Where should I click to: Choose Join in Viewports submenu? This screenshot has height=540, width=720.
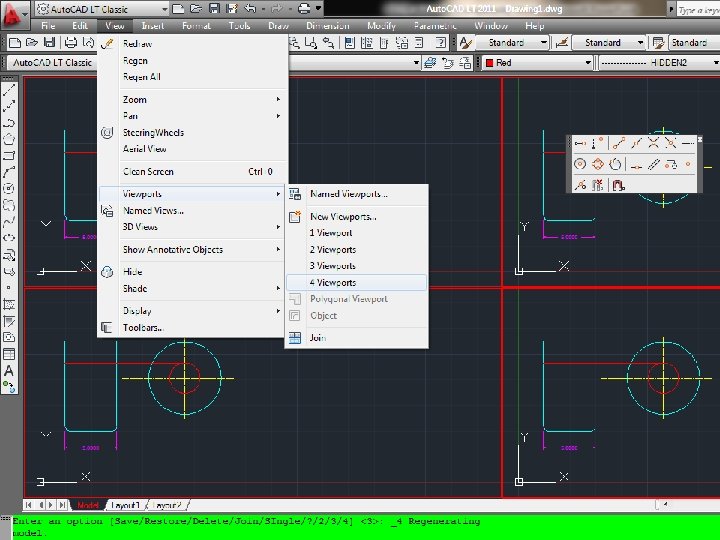[x=356, y=338]
